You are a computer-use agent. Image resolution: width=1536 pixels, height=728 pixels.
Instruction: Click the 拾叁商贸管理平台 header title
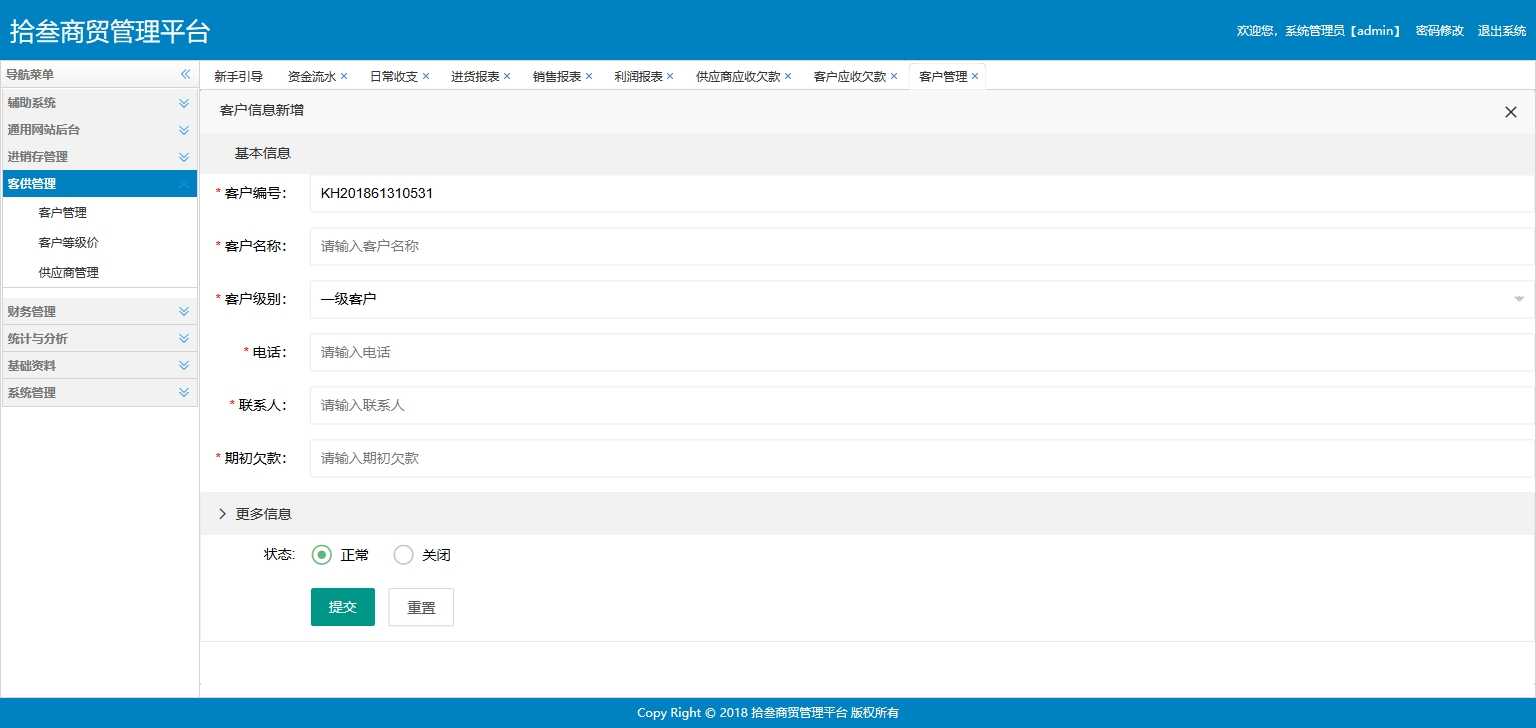click(110, 31)
